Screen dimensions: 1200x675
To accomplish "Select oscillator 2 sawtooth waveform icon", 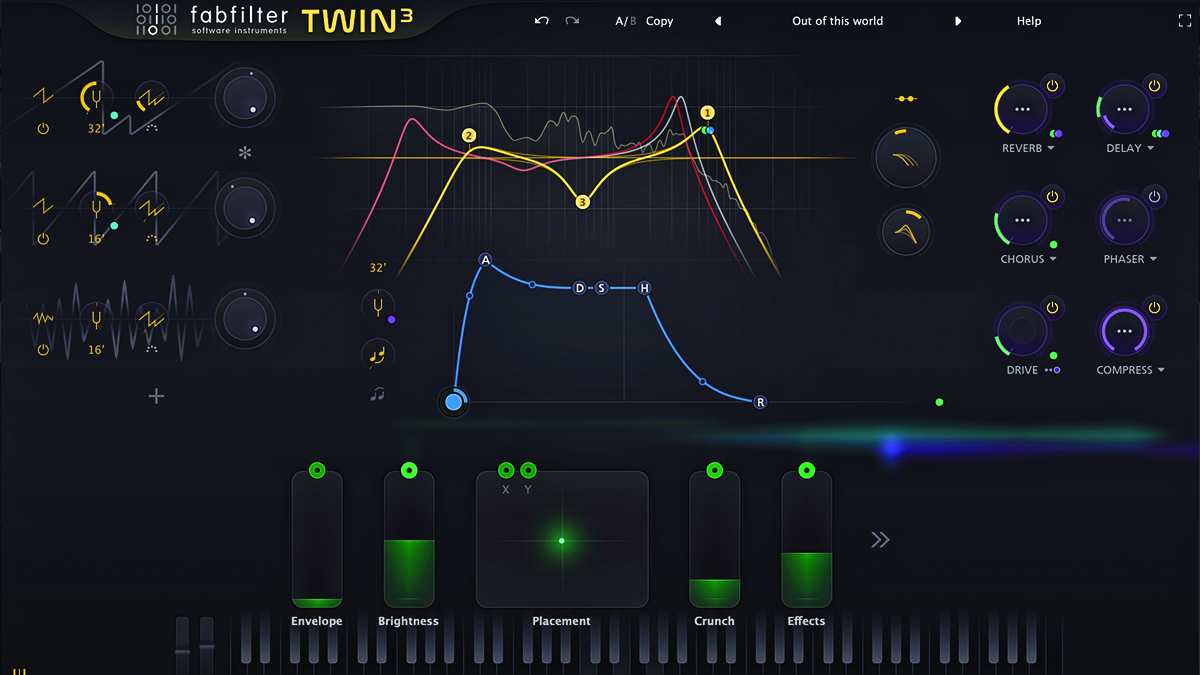I will pos(43,207).
